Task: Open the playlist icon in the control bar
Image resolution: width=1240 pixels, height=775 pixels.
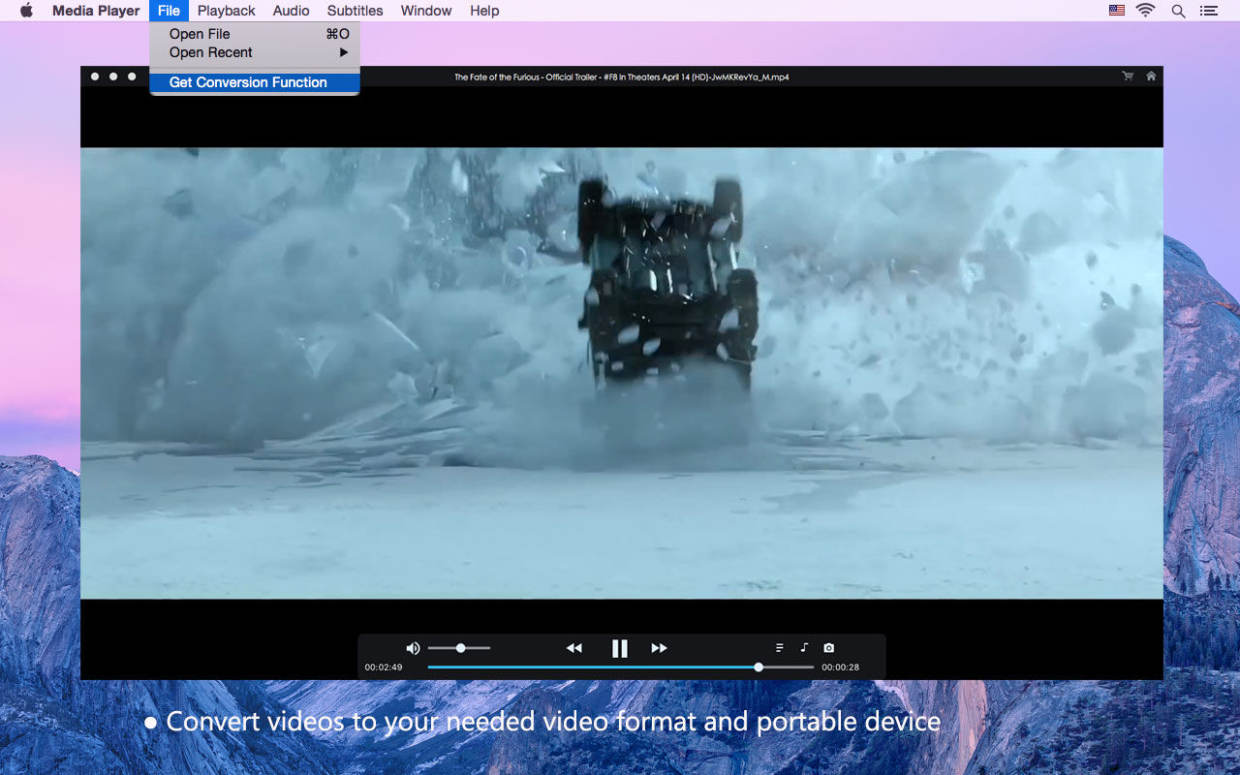Action: coord(780,648)
